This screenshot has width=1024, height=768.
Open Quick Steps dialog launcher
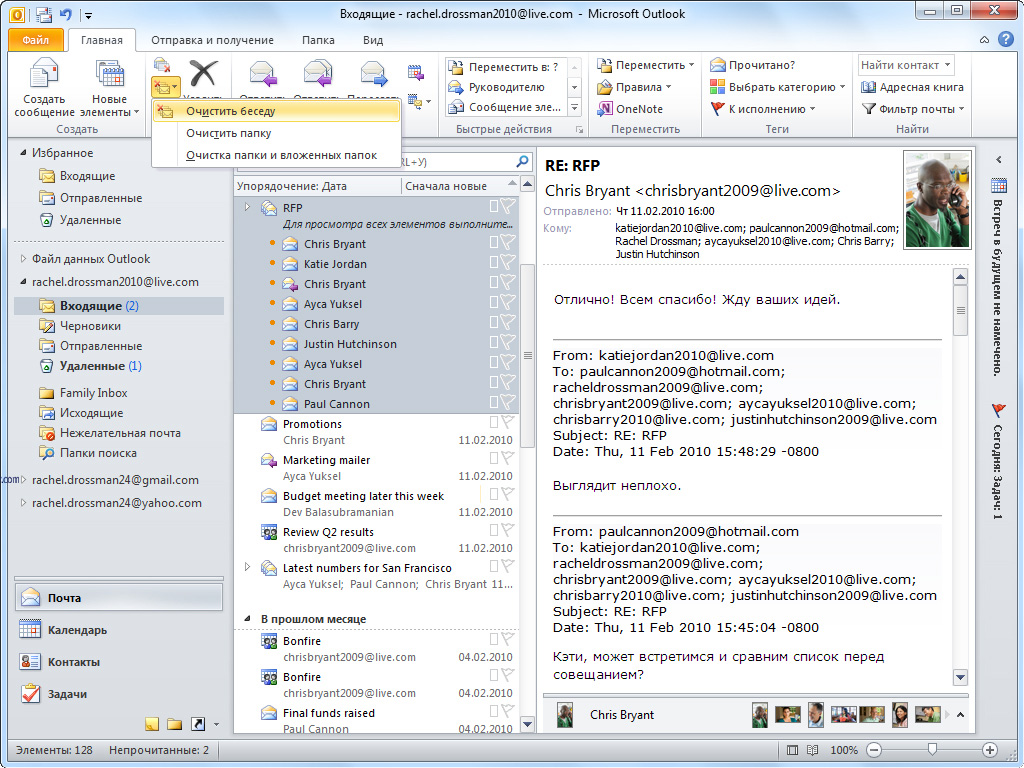point(579,130)
